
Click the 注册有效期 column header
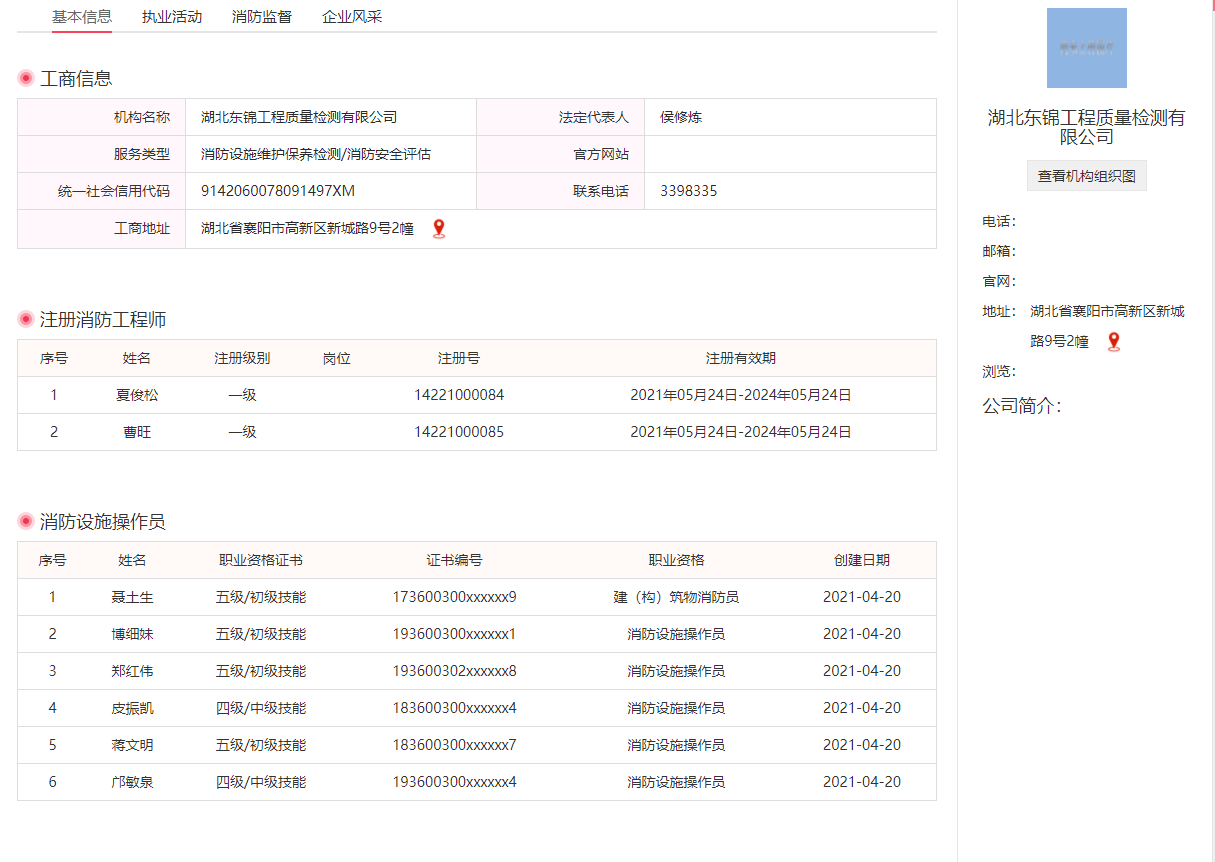[x=740, y=358]
